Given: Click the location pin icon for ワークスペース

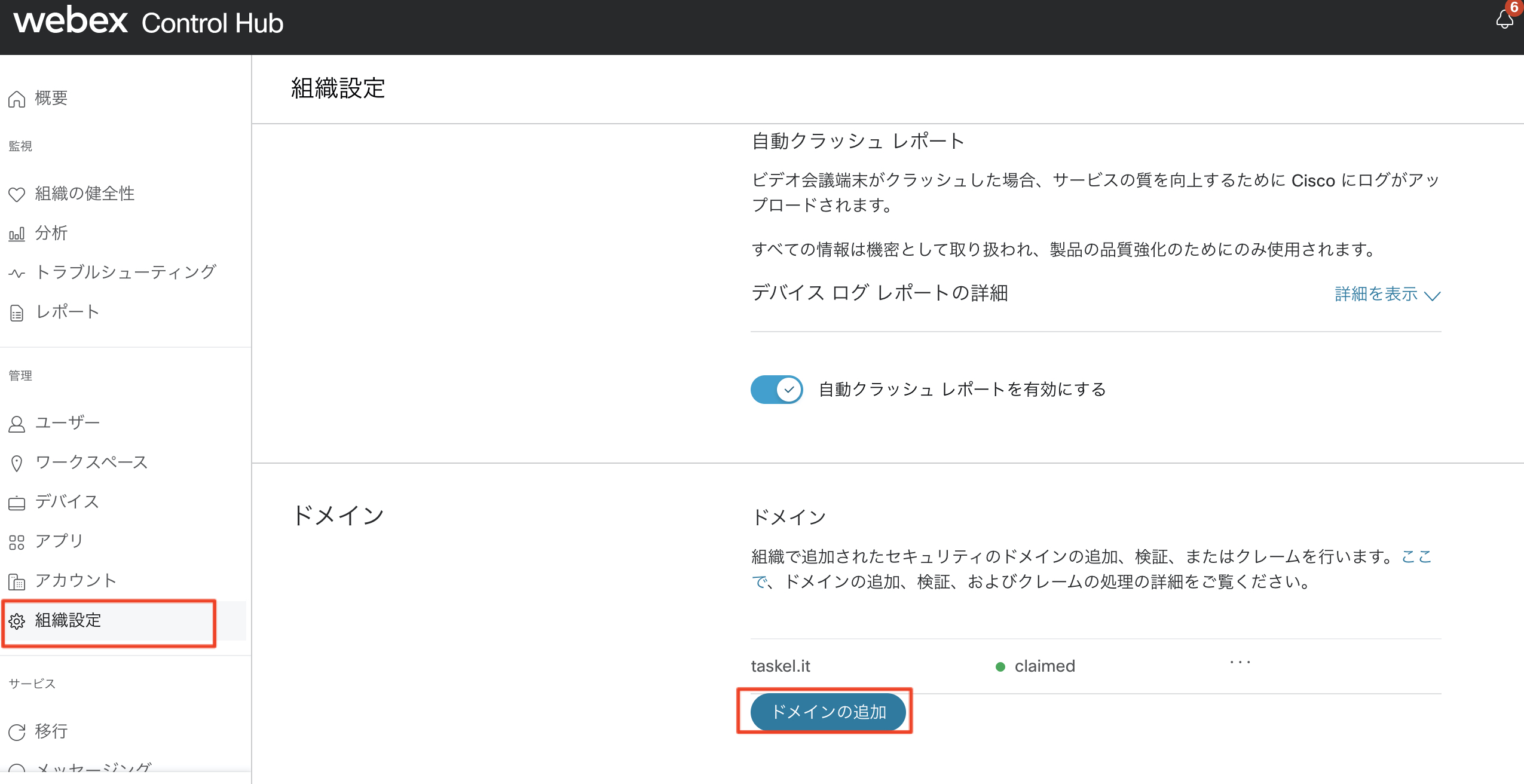Looking at the screenshot, I should pyautogui.click(x=17, y=463).
